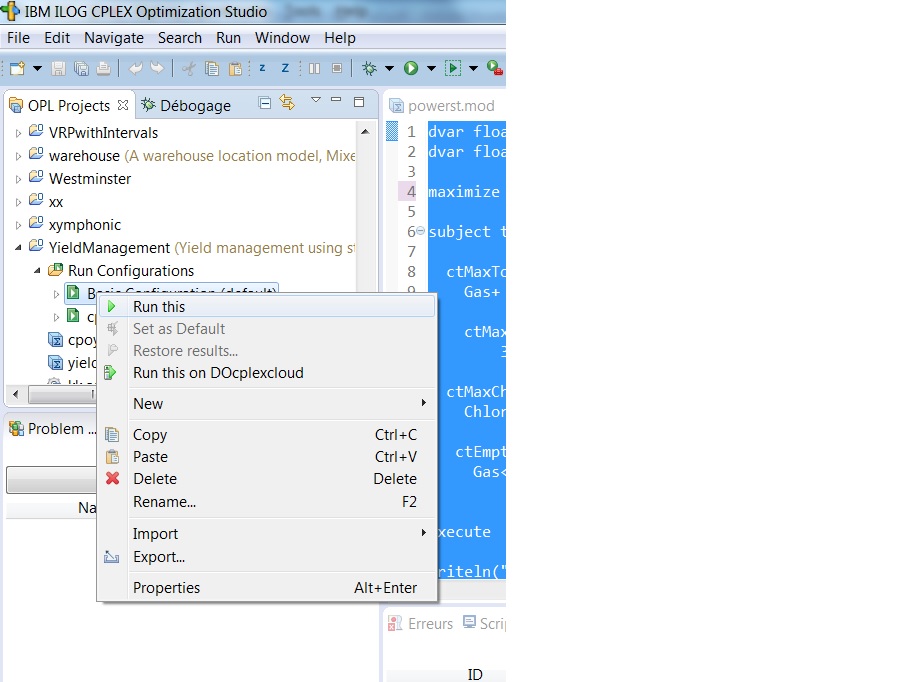Open the Import submenu

pyautogui.click(x=267, y=533)
